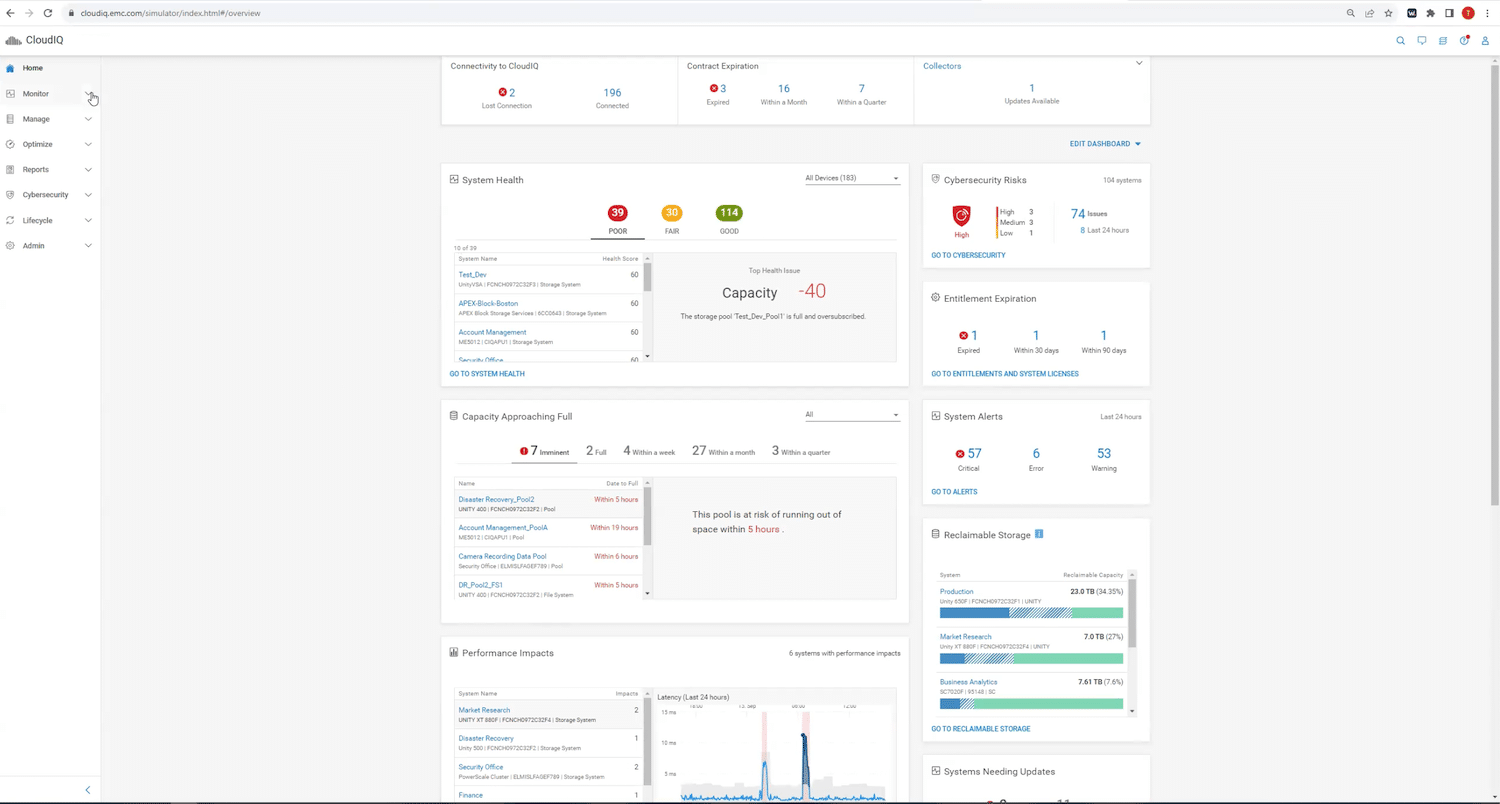
Task: Click GO TO ENTITLEMENTS AND SYSTEM LICENSES link
Action: pos(1005,374)
